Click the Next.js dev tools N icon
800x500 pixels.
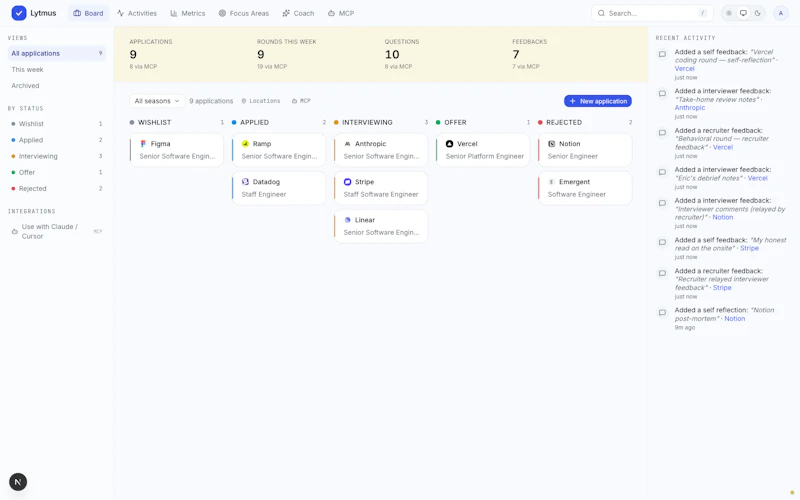(18, 482)
